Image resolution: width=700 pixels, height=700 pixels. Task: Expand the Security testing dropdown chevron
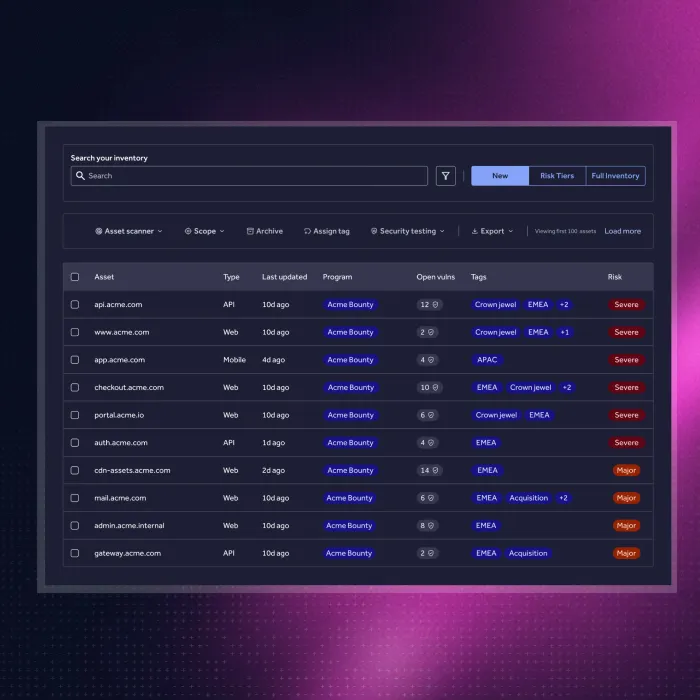pyautogui.click(x=442, y=231)
